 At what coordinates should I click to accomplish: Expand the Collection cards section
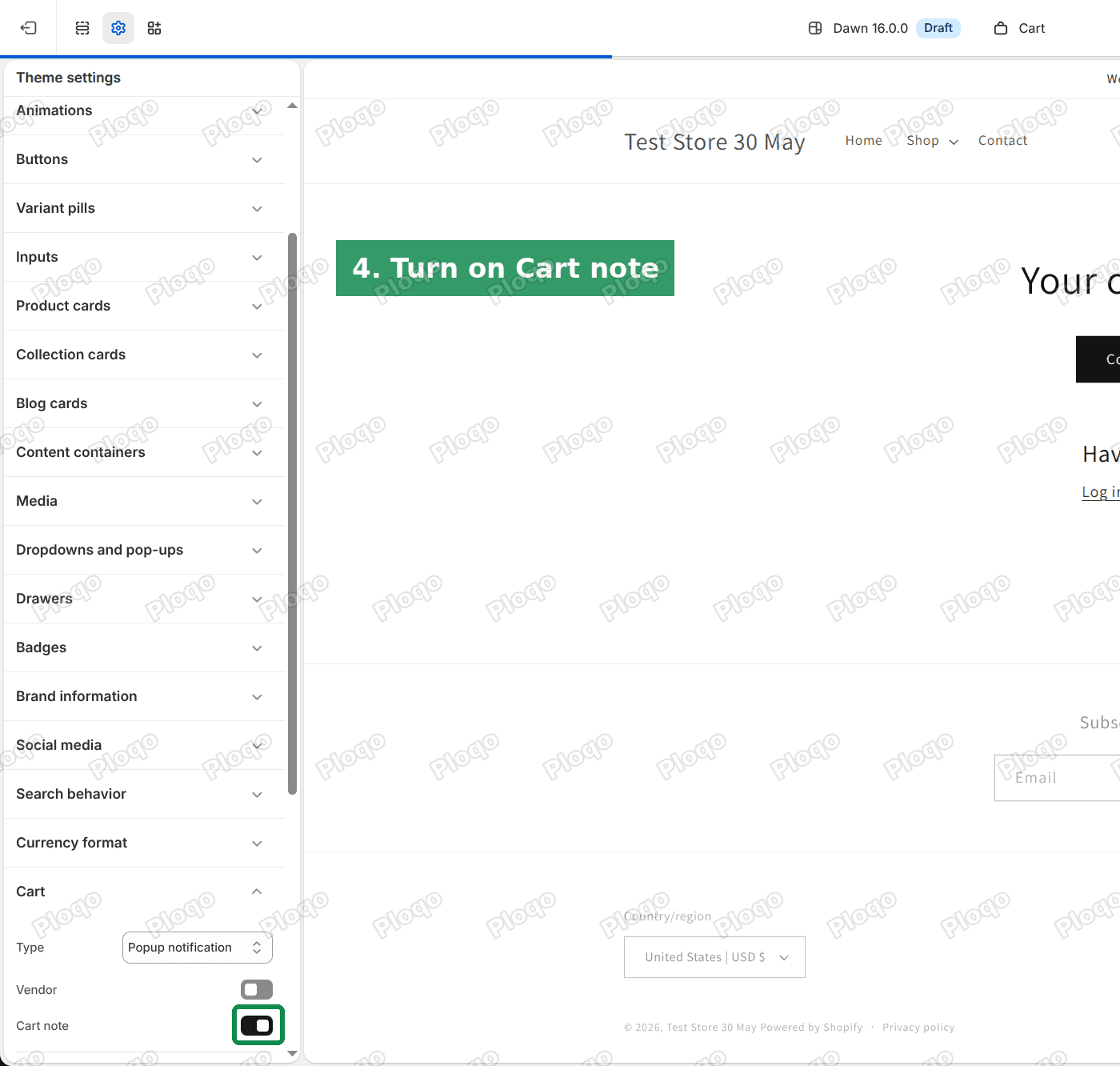click(144, 355)
